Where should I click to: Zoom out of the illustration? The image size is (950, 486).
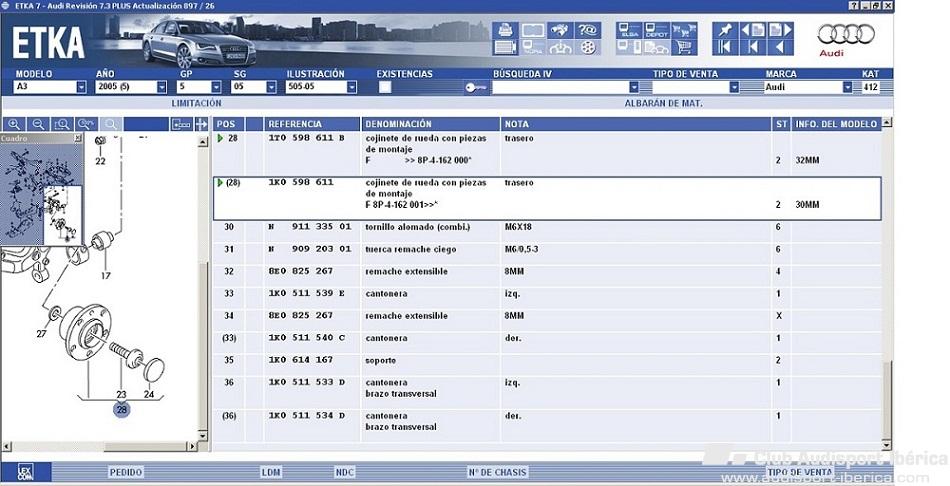point(38,124)
